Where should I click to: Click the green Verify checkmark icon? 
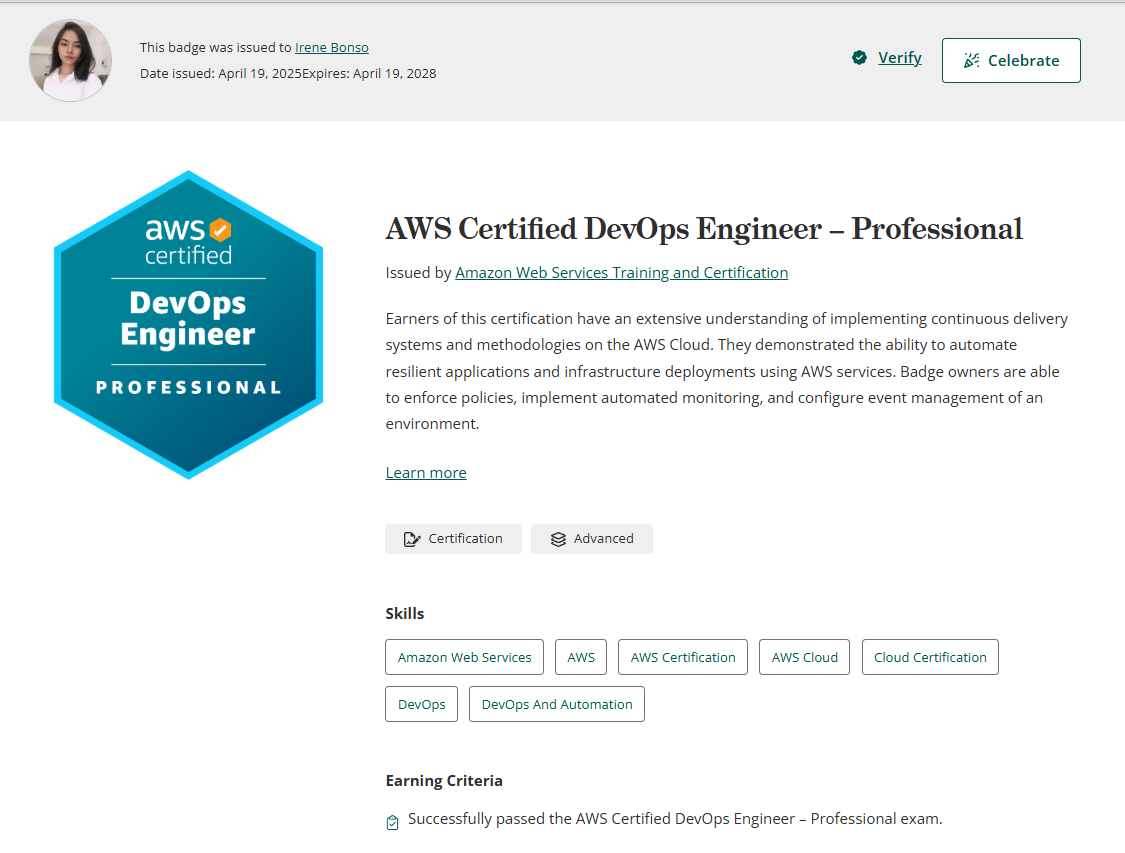coord(859,58)
